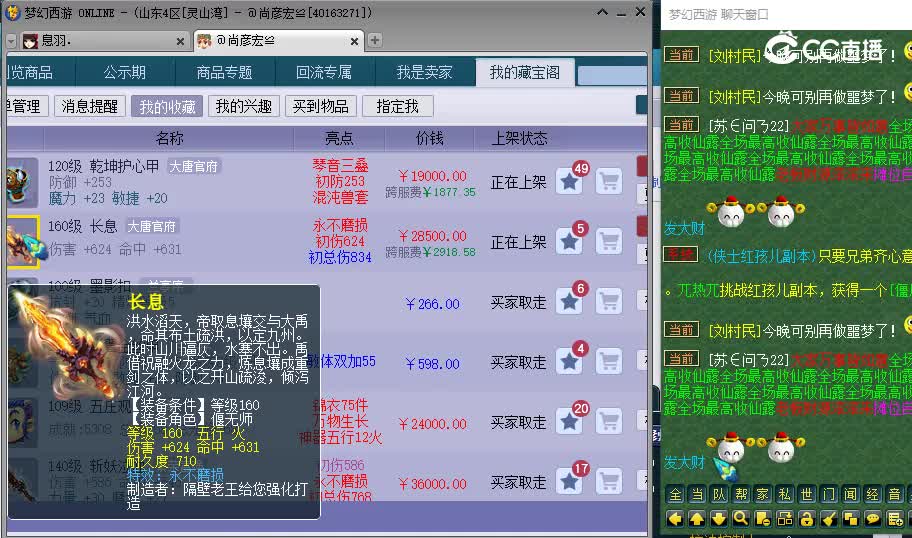Open the 回流专属 tab

(x=324, y=72)
